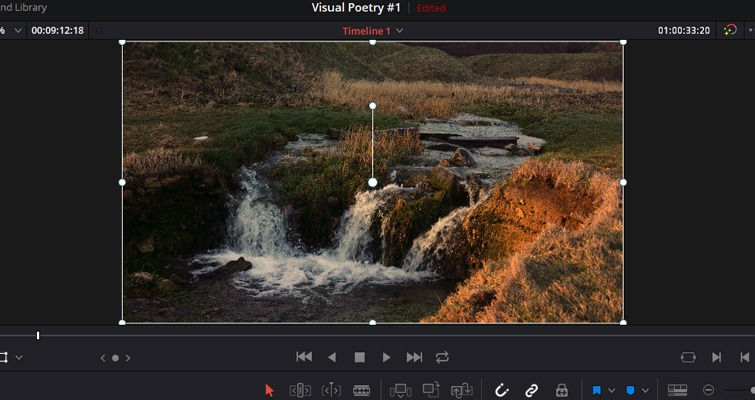Screen dimensions: 755x400
Task: Open the flag color dropdown arrow
Action: click(612, 390)
